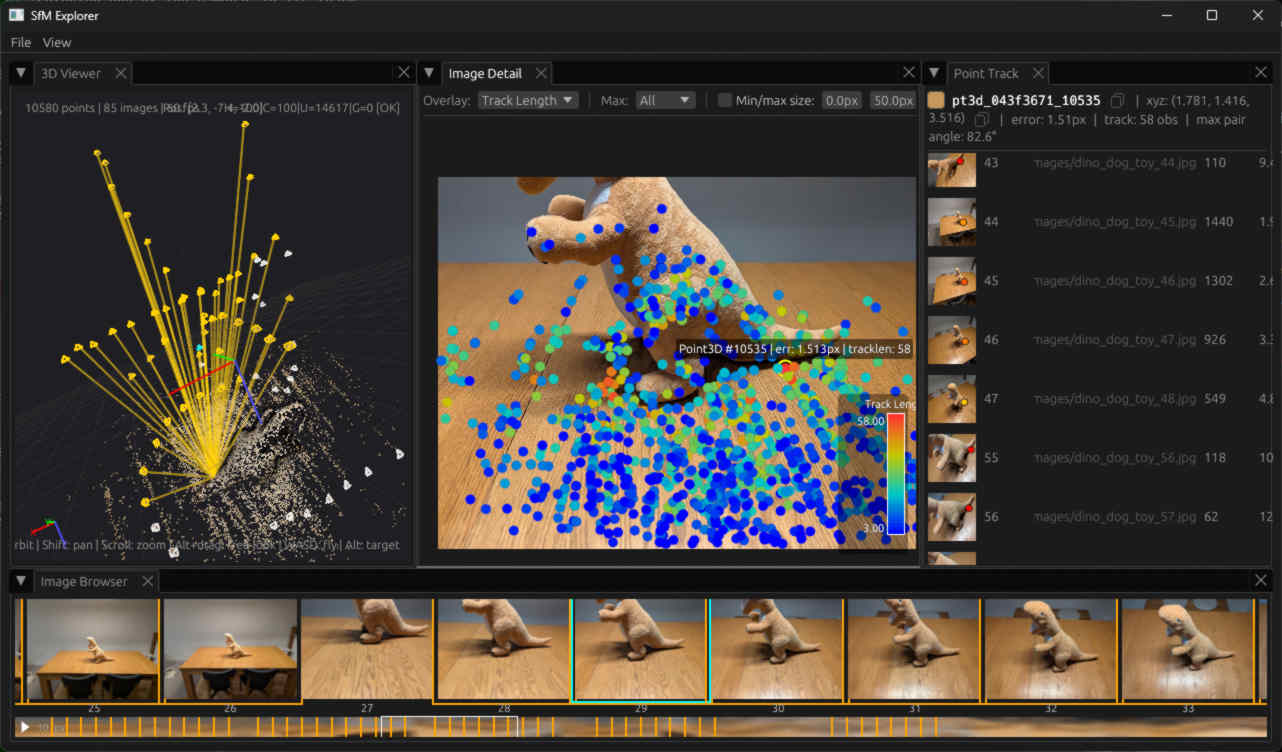
Task: Copy the point ID pt3d_043f3671_10535
Action: pos(1117,100)
